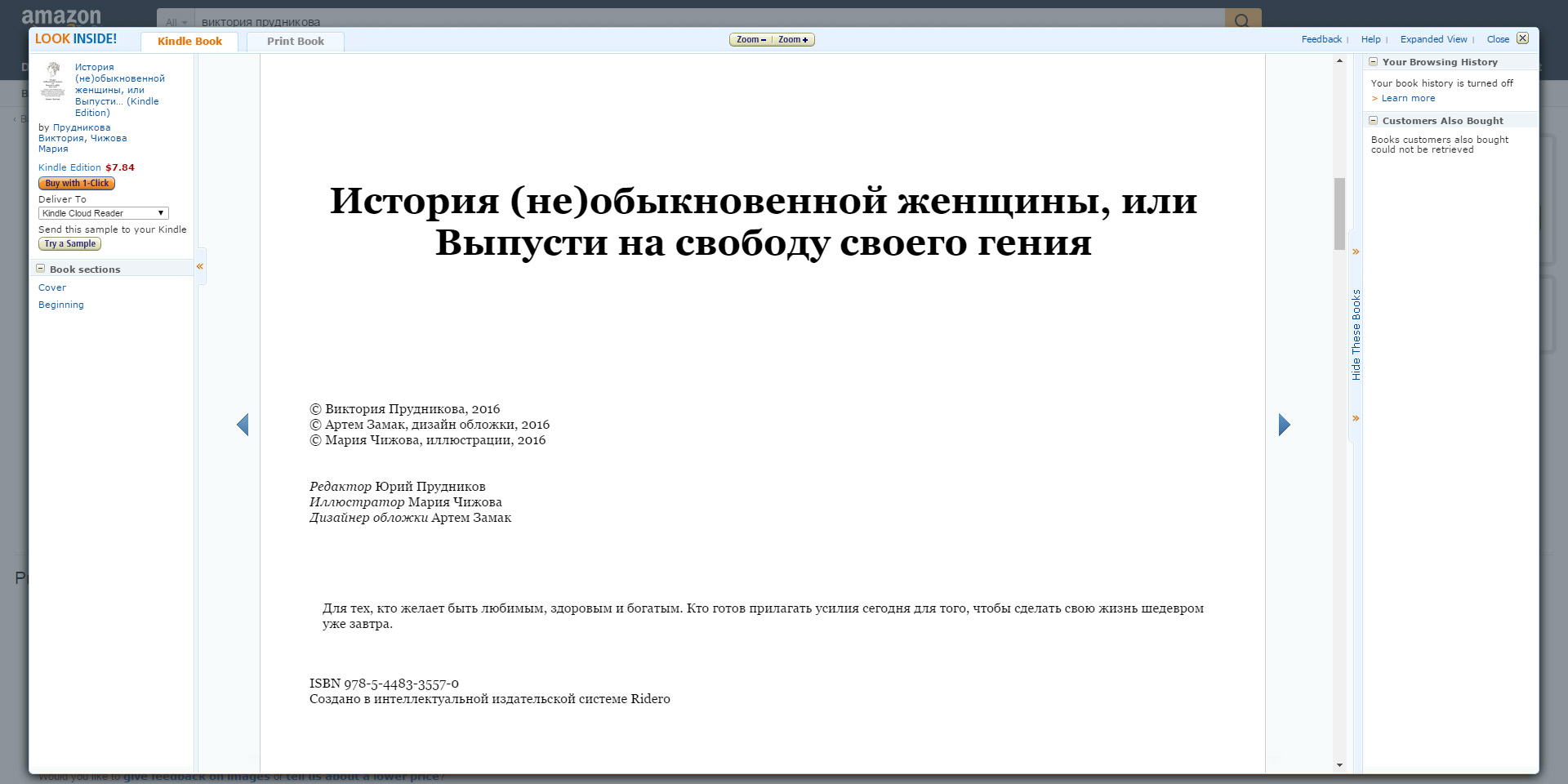The width and height of the screenshot is (1568, 784).
Task: Click Zoom minus button
Action: pyautogui.click(x=751, y=40)
